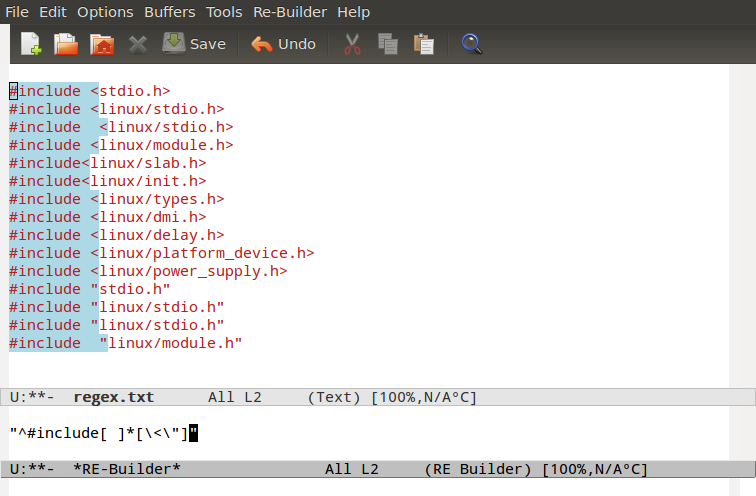Image resolution: width=756 pixels, height=496 pixels.
Task: Click the Copy toolbar icon
Action: (x=388, y=44)
